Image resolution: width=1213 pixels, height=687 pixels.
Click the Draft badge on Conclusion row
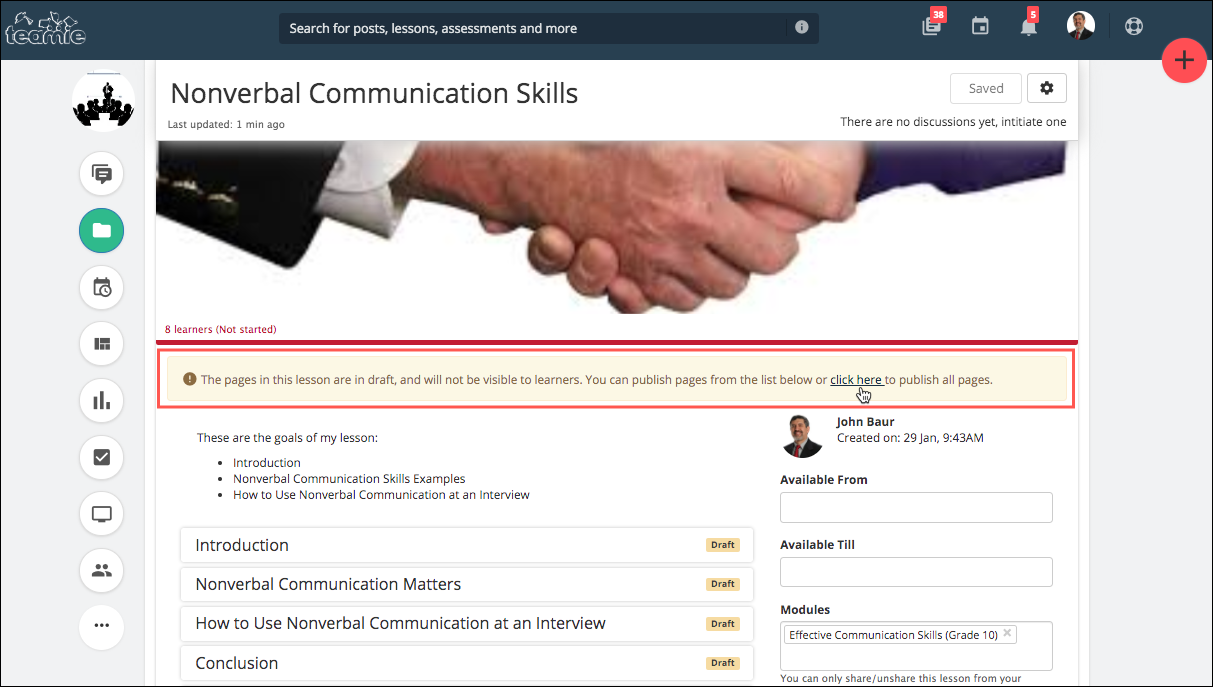click(x=723, y=663)
